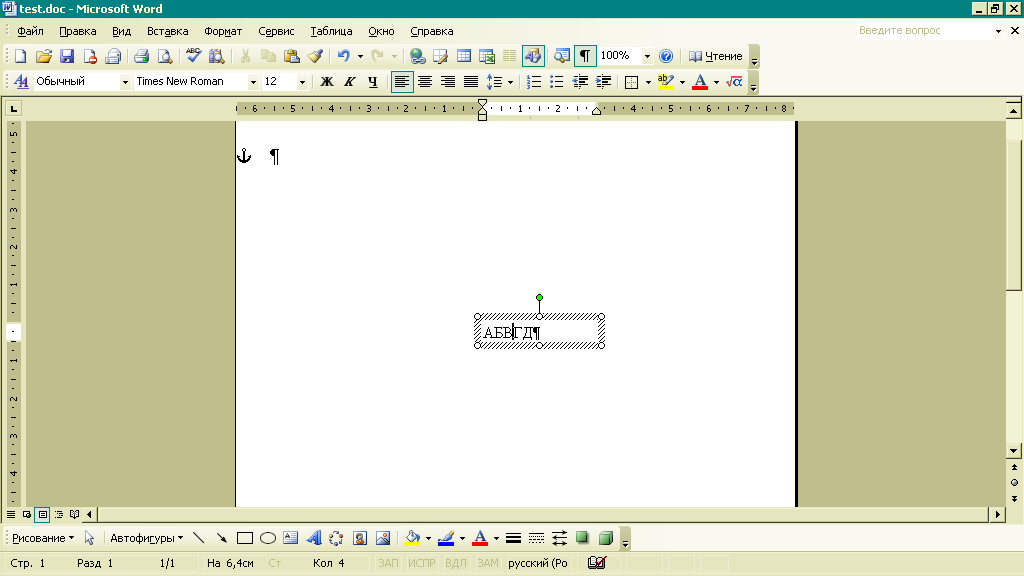
Task: Open the Автофигуры shapes button
Action: click(146, 538)
